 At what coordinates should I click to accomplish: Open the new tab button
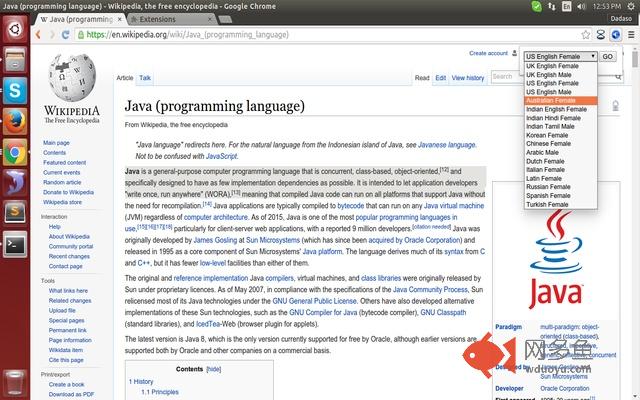(225, 19)
